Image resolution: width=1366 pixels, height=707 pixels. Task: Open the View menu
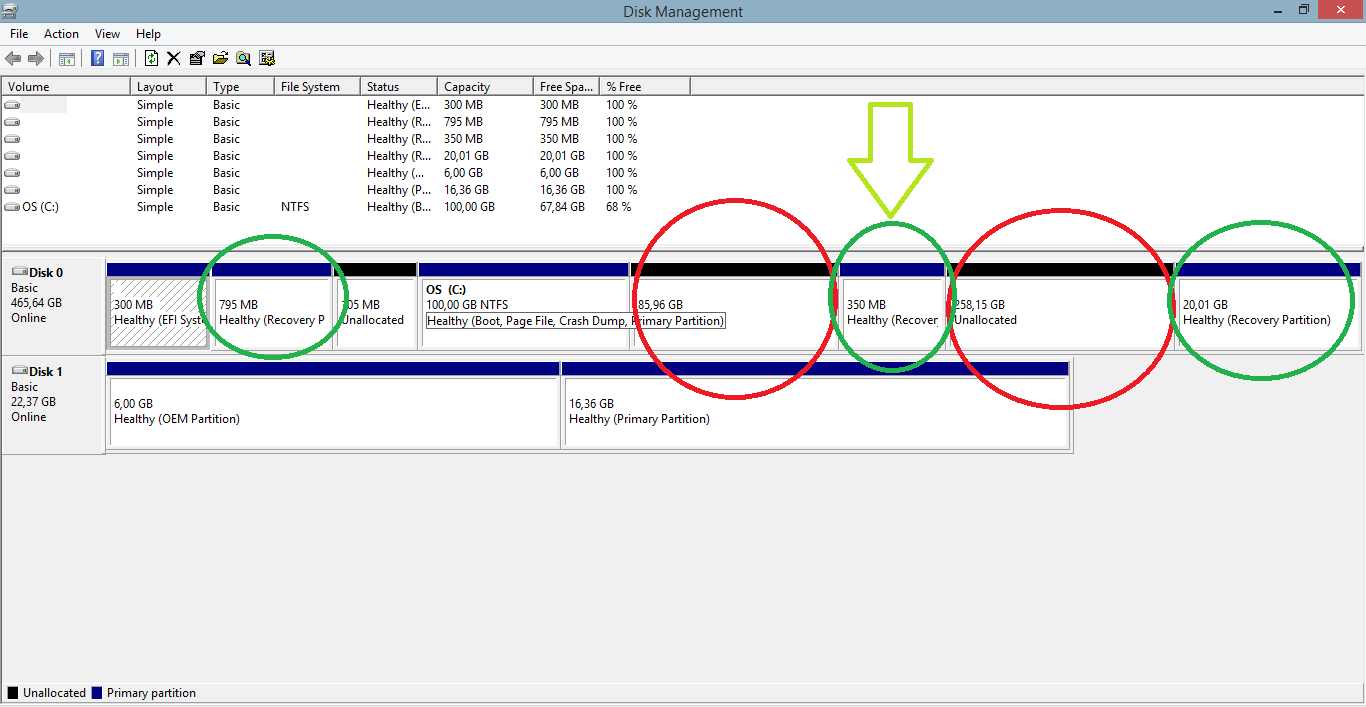point(107,34)
